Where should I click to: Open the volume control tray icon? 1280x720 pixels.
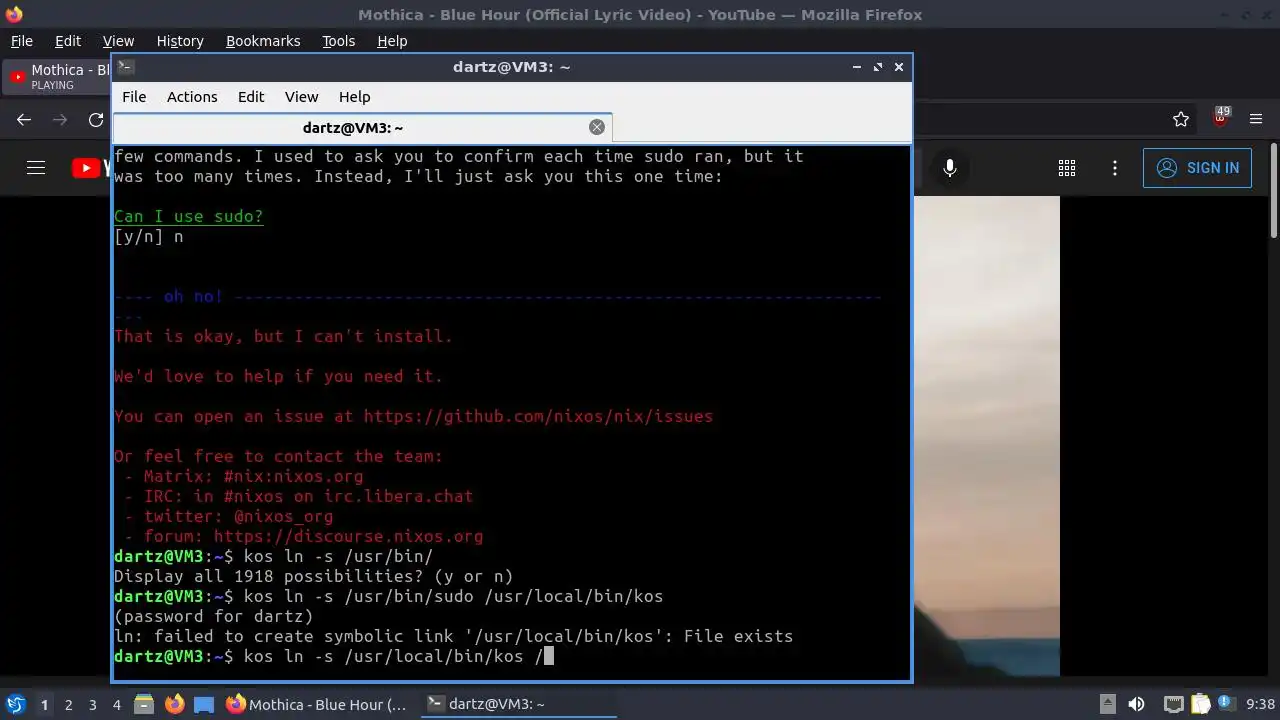[x=1136, y=704]
